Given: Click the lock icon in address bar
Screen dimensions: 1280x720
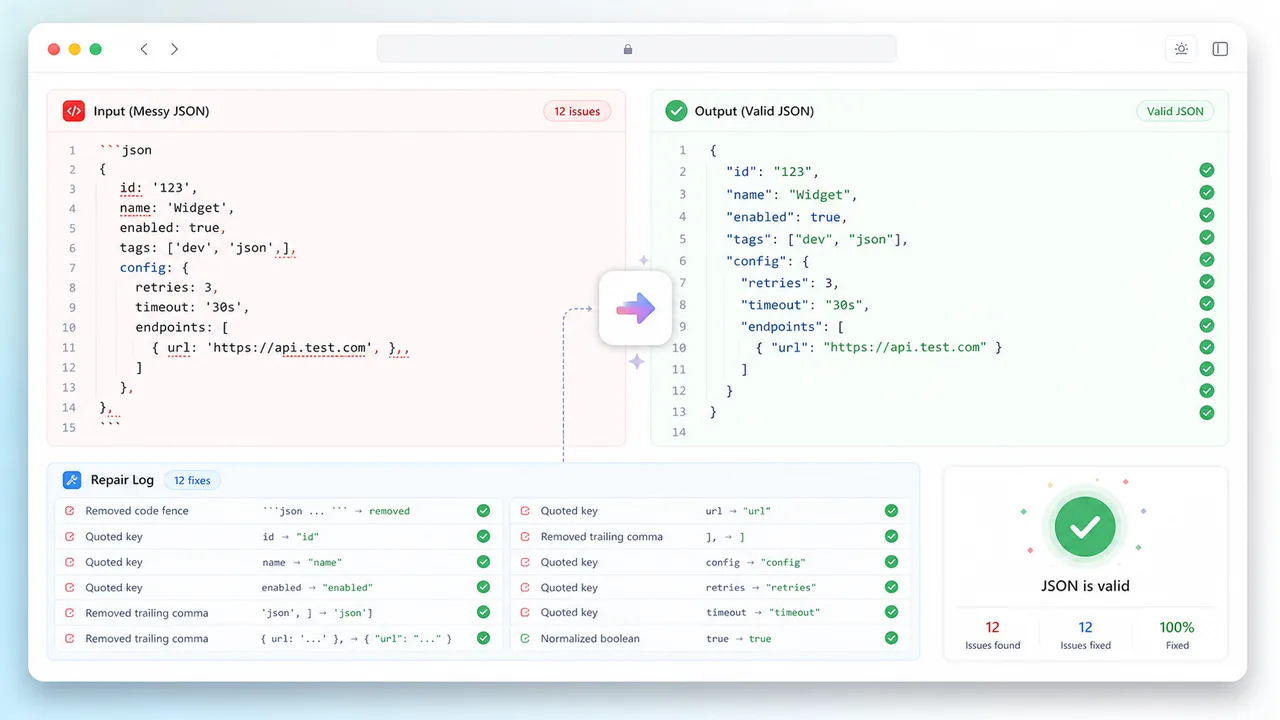Looking at the screenshot, I should pos(628,49).
